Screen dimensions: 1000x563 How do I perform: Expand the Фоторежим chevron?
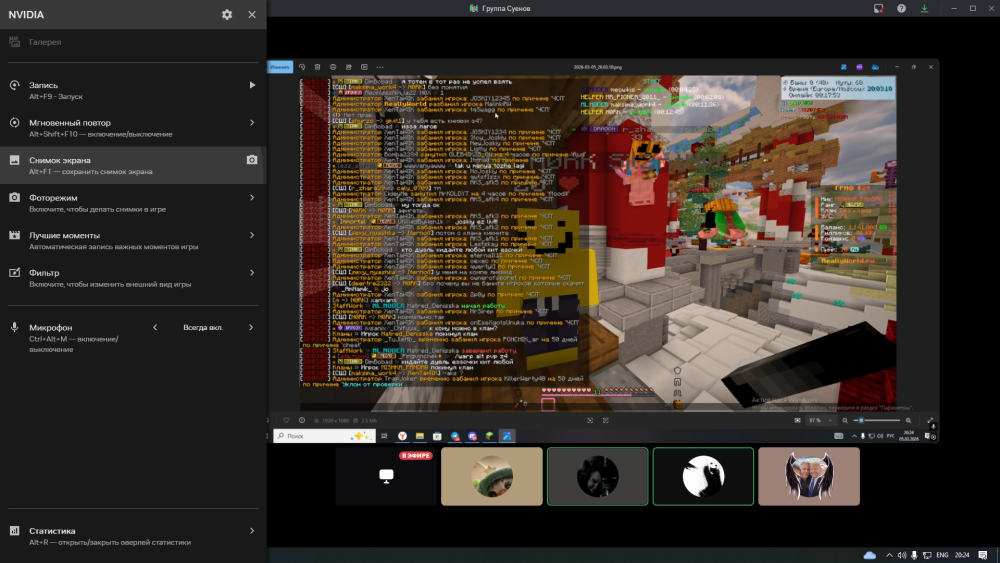(252, 198)
